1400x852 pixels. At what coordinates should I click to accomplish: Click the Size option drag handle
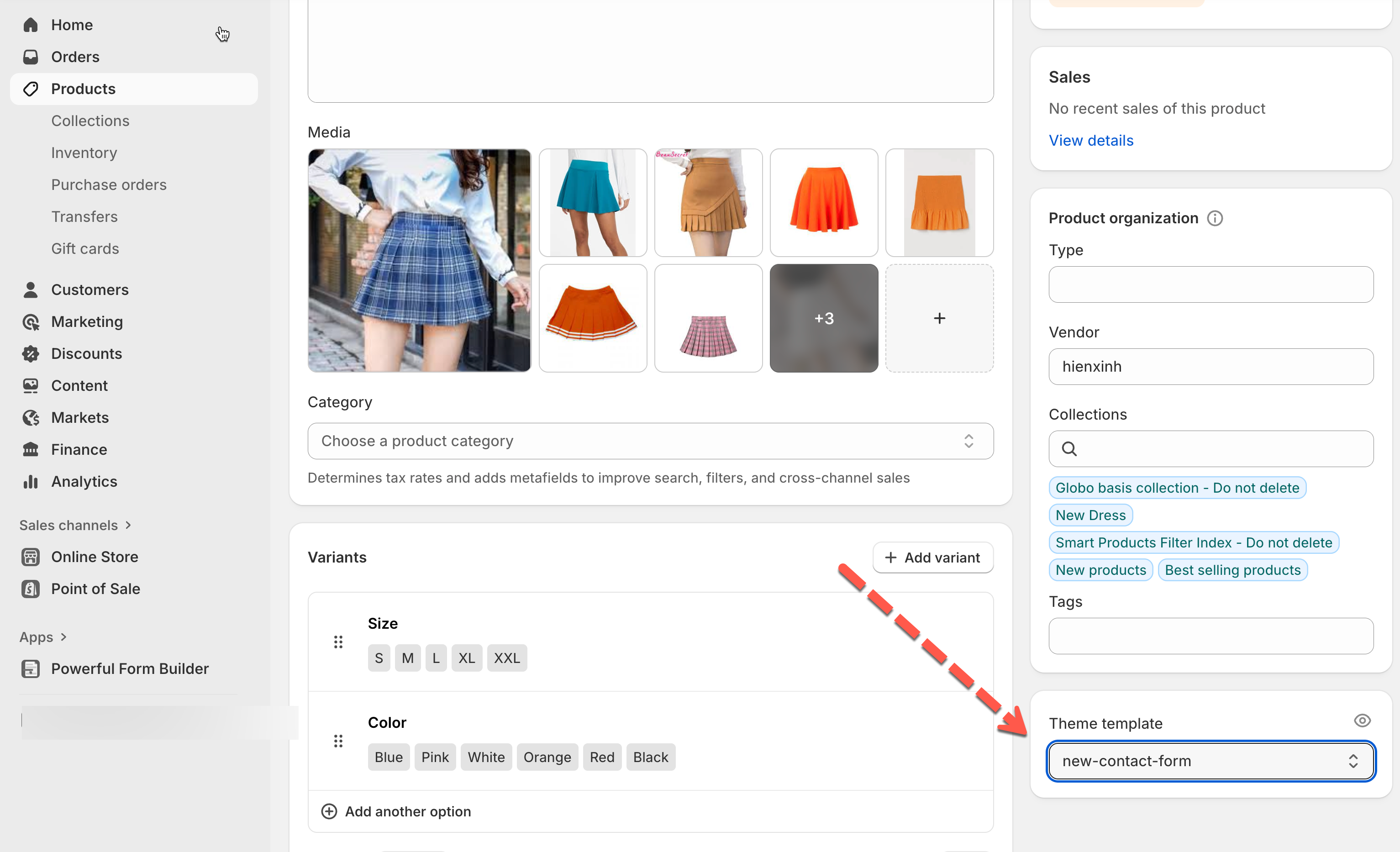(338, 642)
